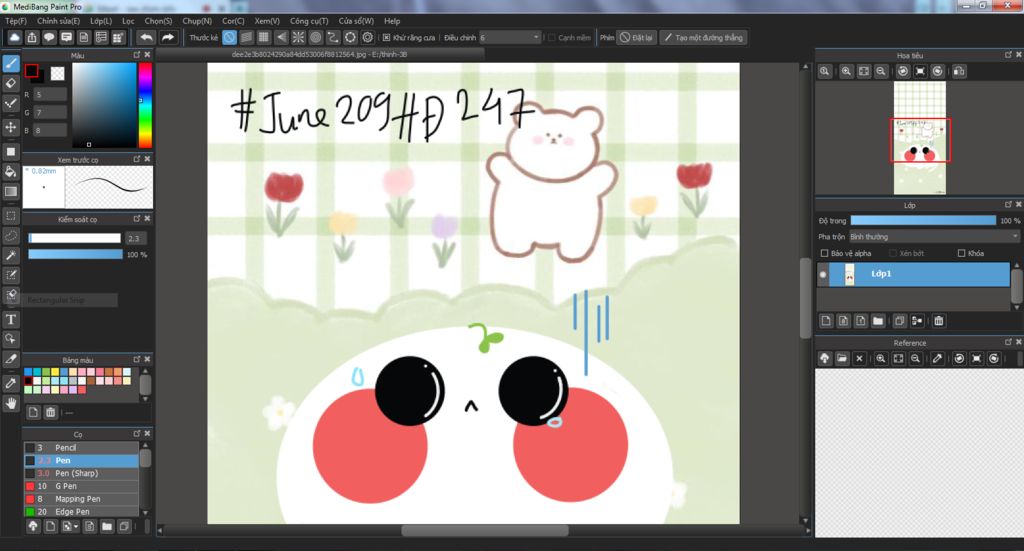Open the Tệp(F) menu
The image size is (1024, 551).
tap(16, 21)
